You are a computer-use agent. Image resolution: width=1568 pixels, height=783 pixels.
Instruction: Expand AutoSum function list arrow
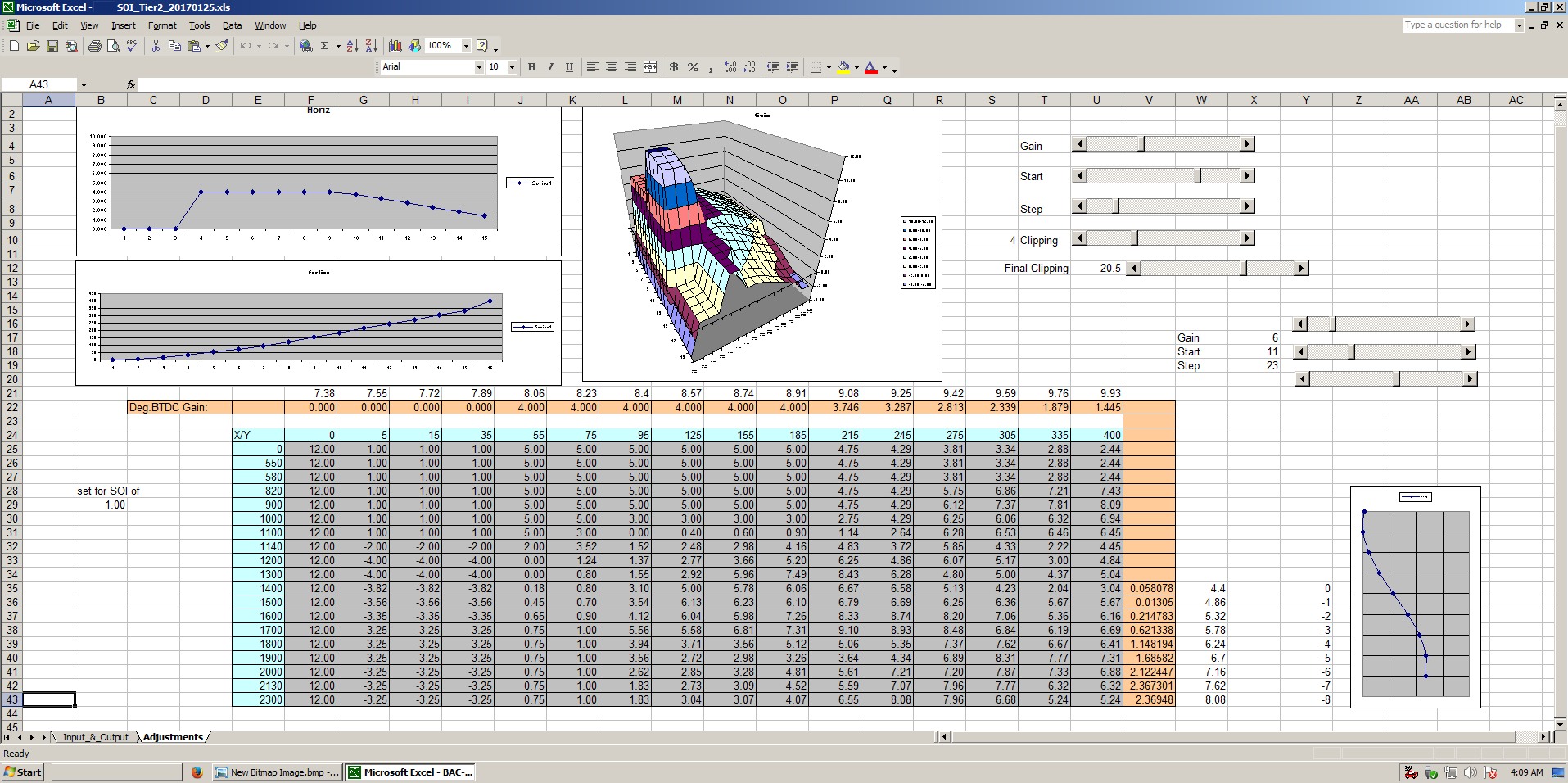coord(338,46)
